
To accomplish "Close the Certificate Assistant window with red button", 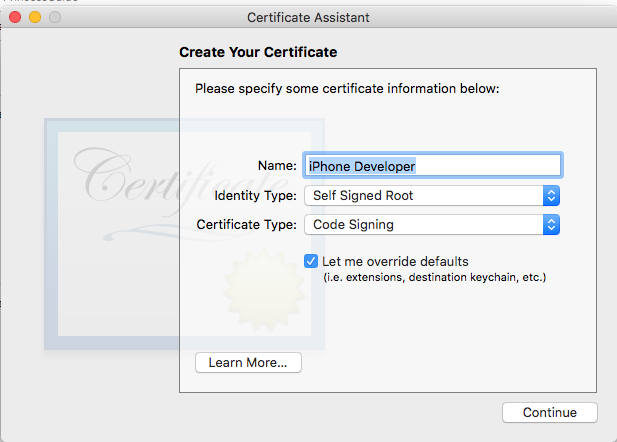I will click(15, 17).
